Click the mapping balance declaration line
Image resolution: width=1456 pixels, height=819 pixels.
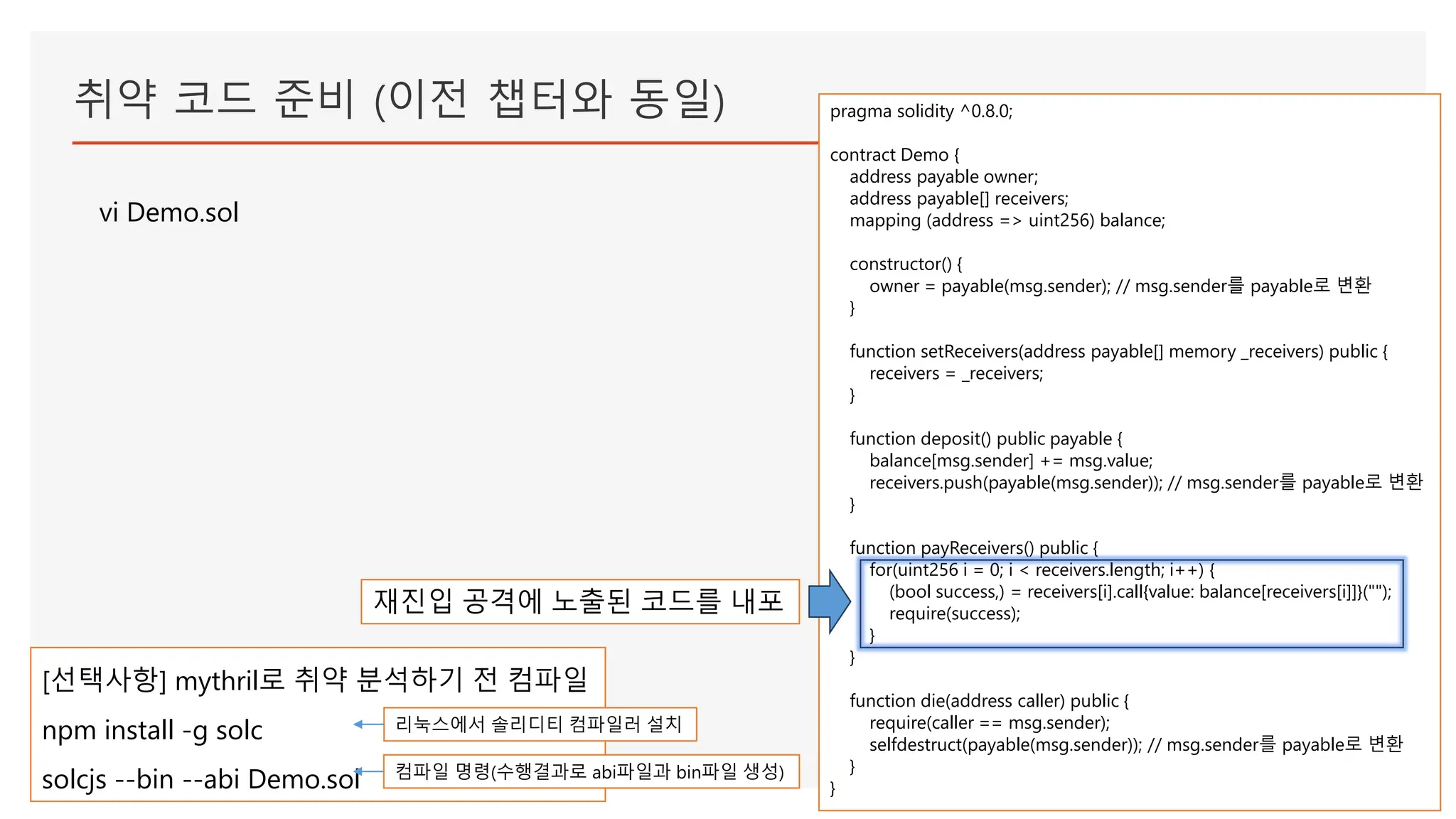point(1007,220)
